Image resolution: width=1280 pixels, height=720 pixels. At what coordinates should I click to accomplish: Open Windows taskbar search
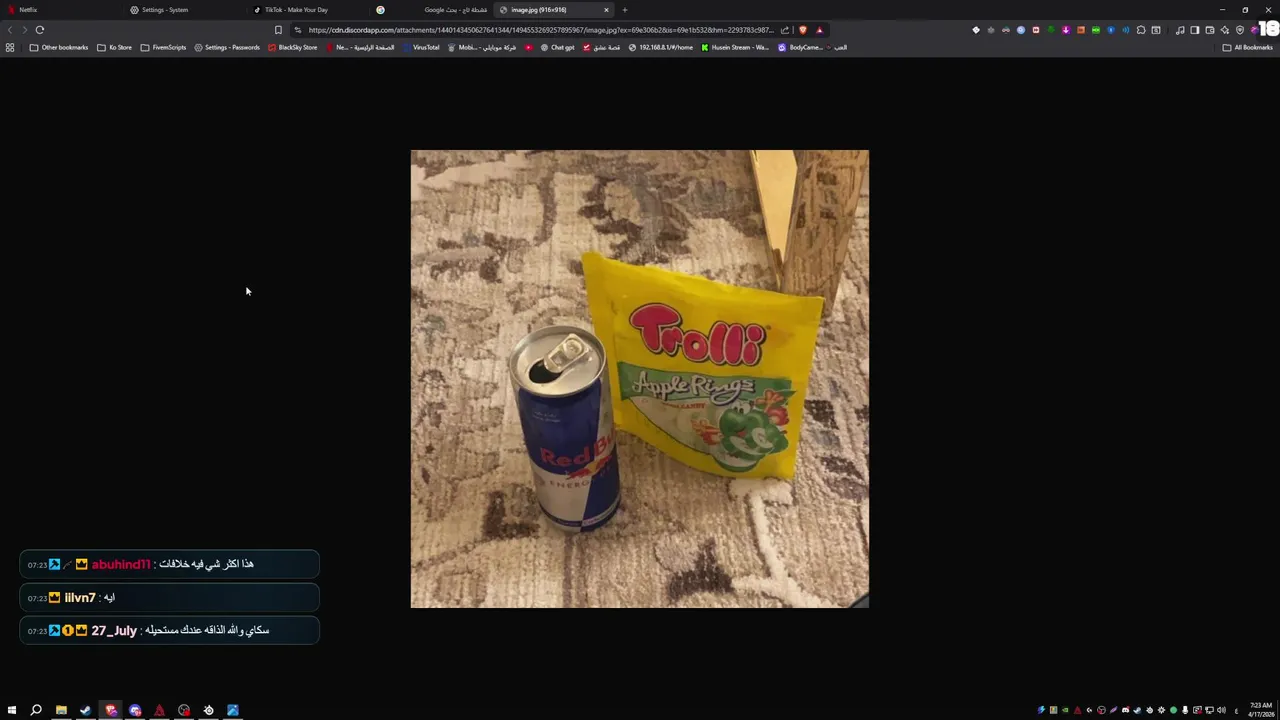(x=36, y=710)
